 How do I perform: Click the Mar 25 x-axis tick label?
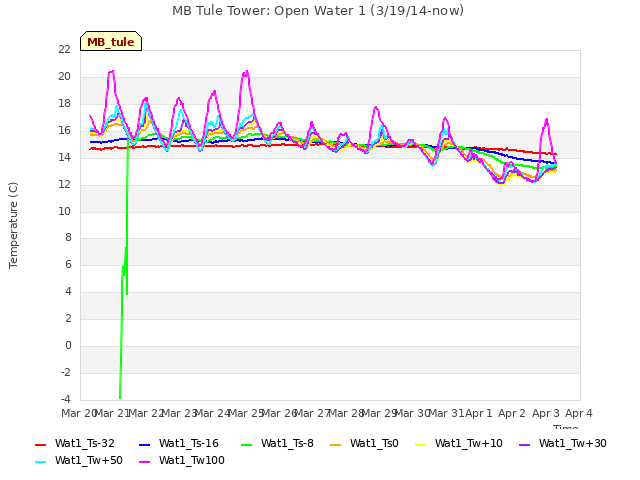[246, 413]
